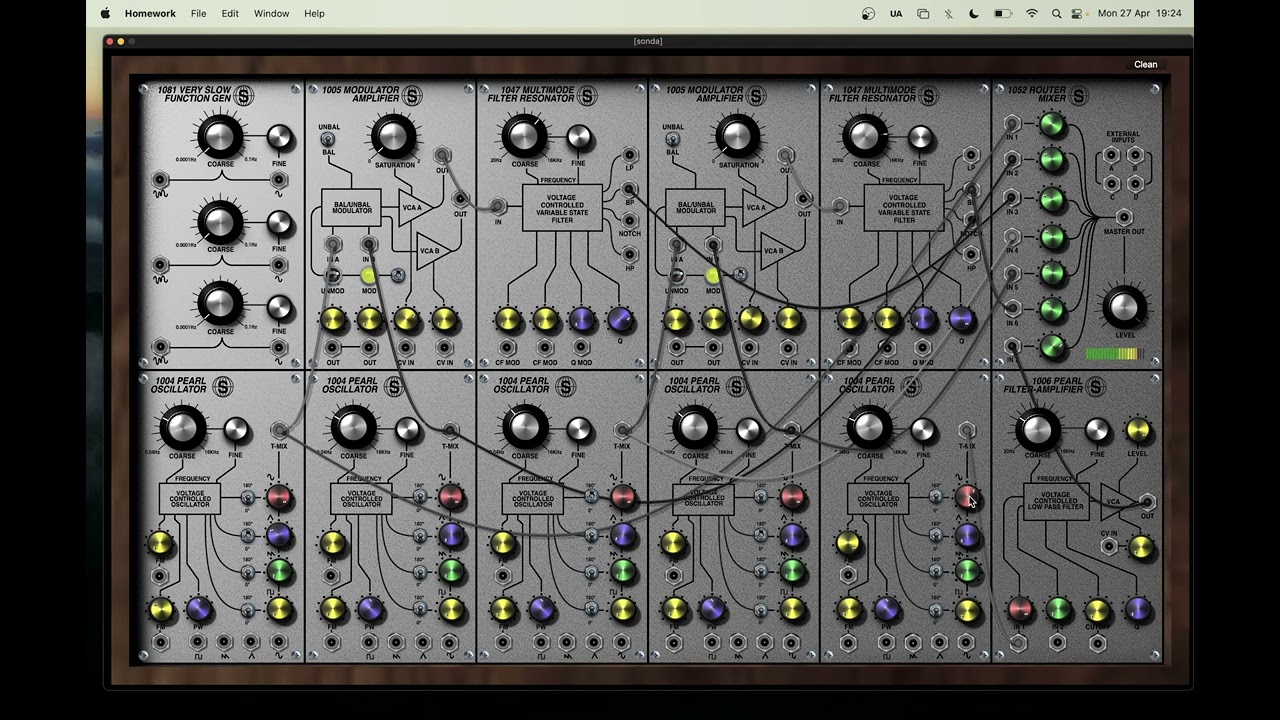Open Control Centre in the menu bar
The width and height of the screenshot is (1280, 720).
point(1077,14)
